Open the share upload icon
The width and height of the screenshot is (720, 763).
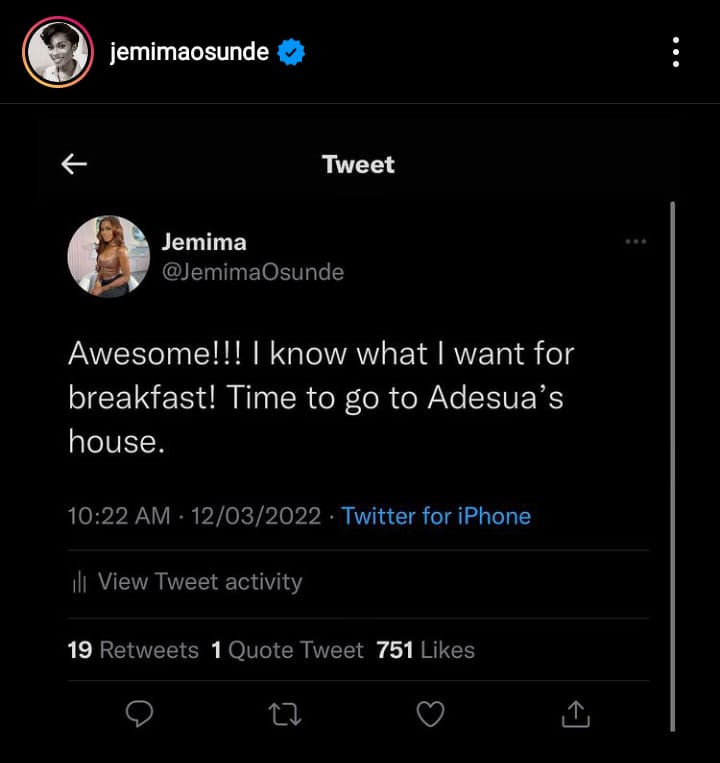[x=575, y=713]
